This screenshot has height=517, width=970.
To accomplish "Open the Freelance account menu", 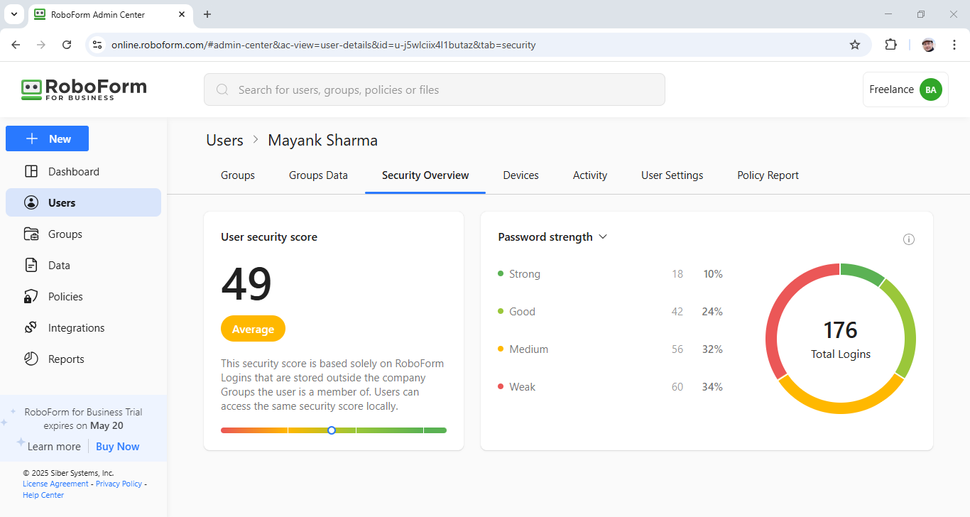I will click(891, 90).
